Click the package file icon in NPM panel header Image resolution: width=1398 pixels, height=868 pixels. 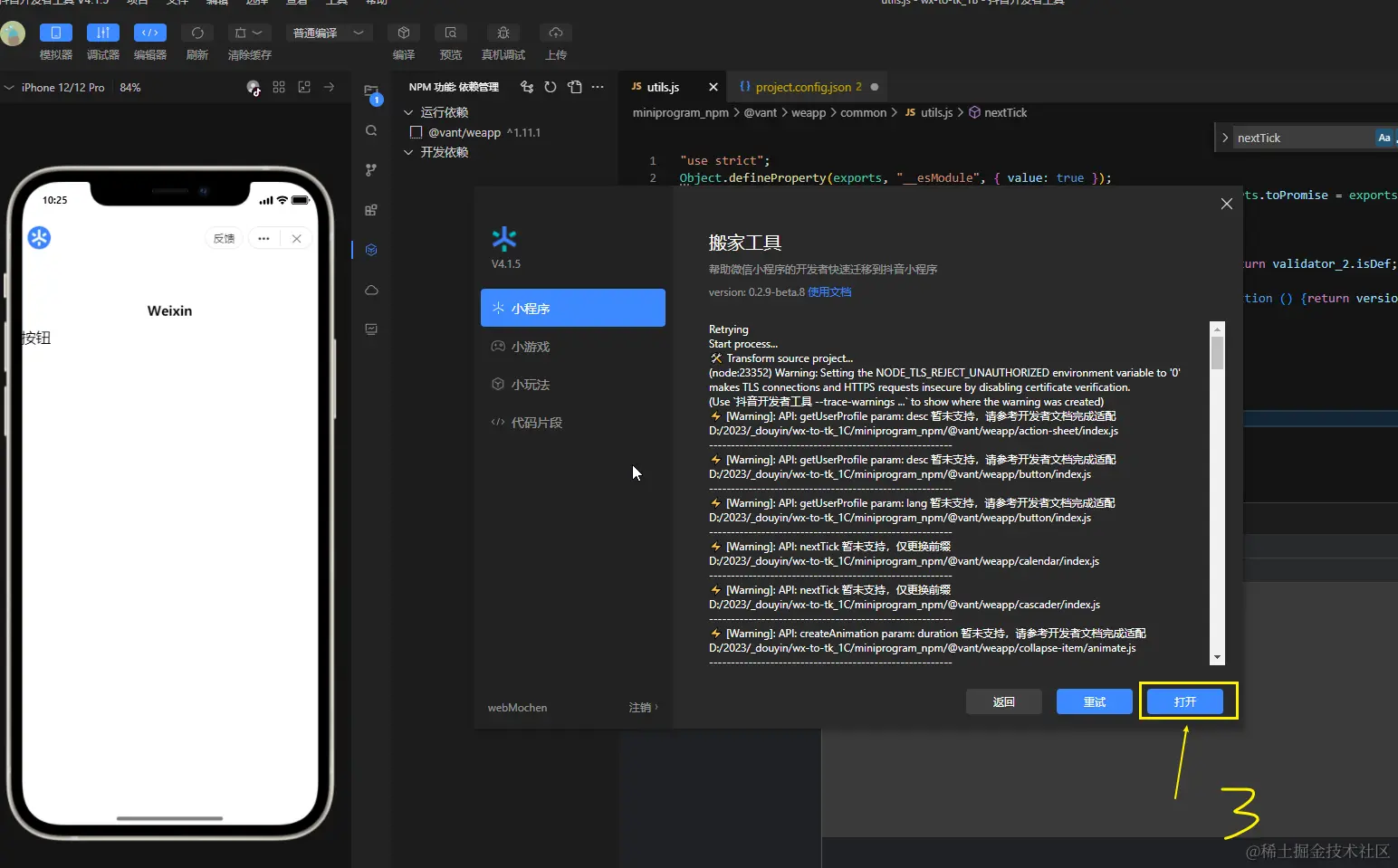pyautogui.click(x=575, y=87)
